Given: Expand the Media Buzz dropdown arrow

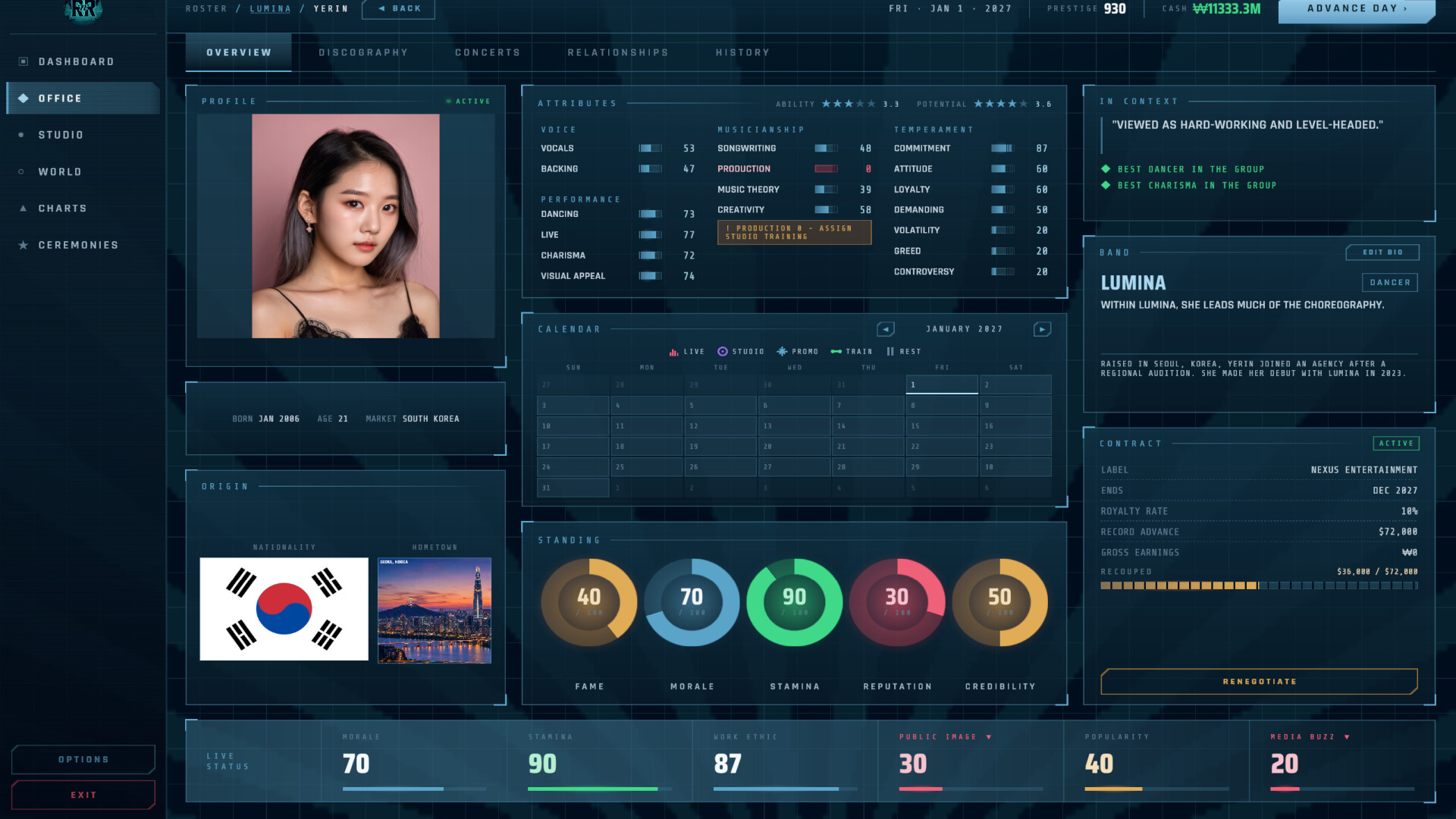Looking at the screenshot, I should pyautogui.click(x=1347, y=737).
